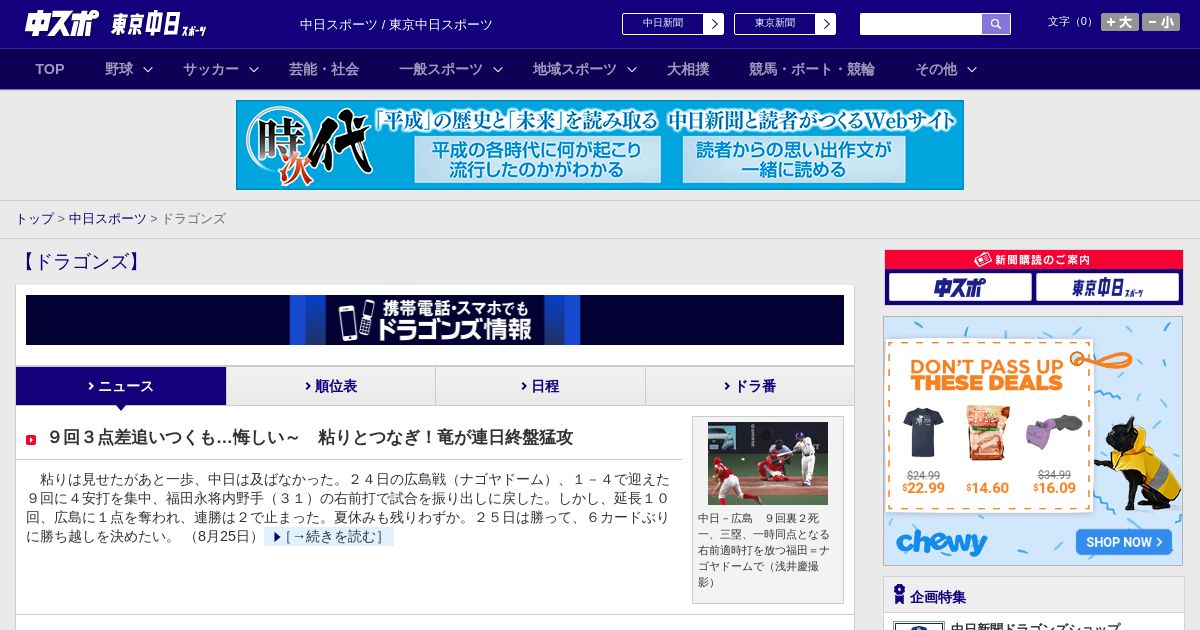Select the ドラ番 tab
1200x630 pixels.
click(750, 386)
